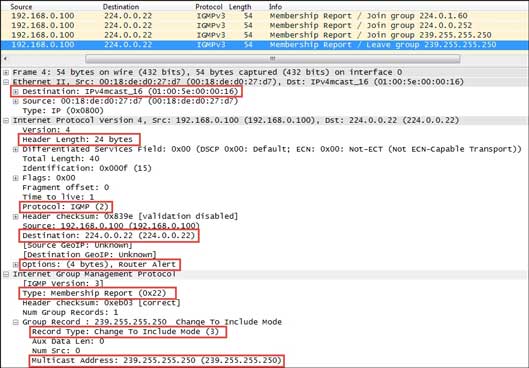Select the Identification: 0x000f line
Viewport: 529px width, 368px height.
pyautogui.click(x=87, y=168)
